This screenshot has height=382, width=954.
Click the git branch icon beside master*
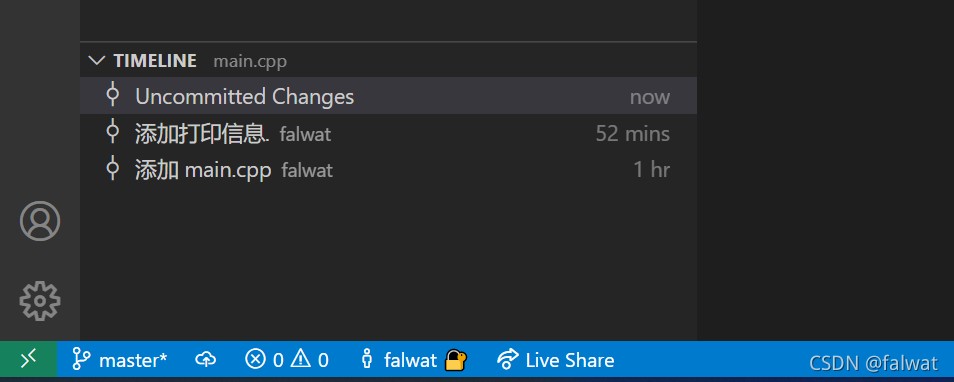[81, 360]
